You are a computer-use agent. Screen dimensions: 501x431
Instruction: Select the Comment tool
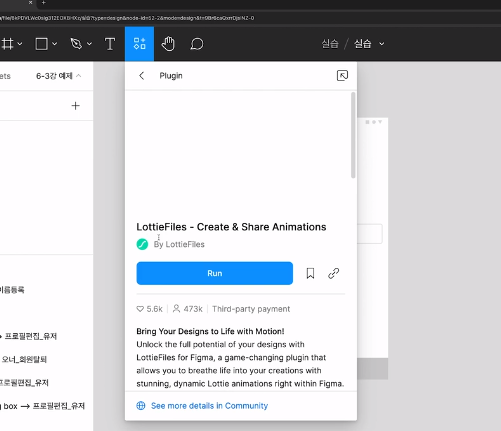coord(197,44)
